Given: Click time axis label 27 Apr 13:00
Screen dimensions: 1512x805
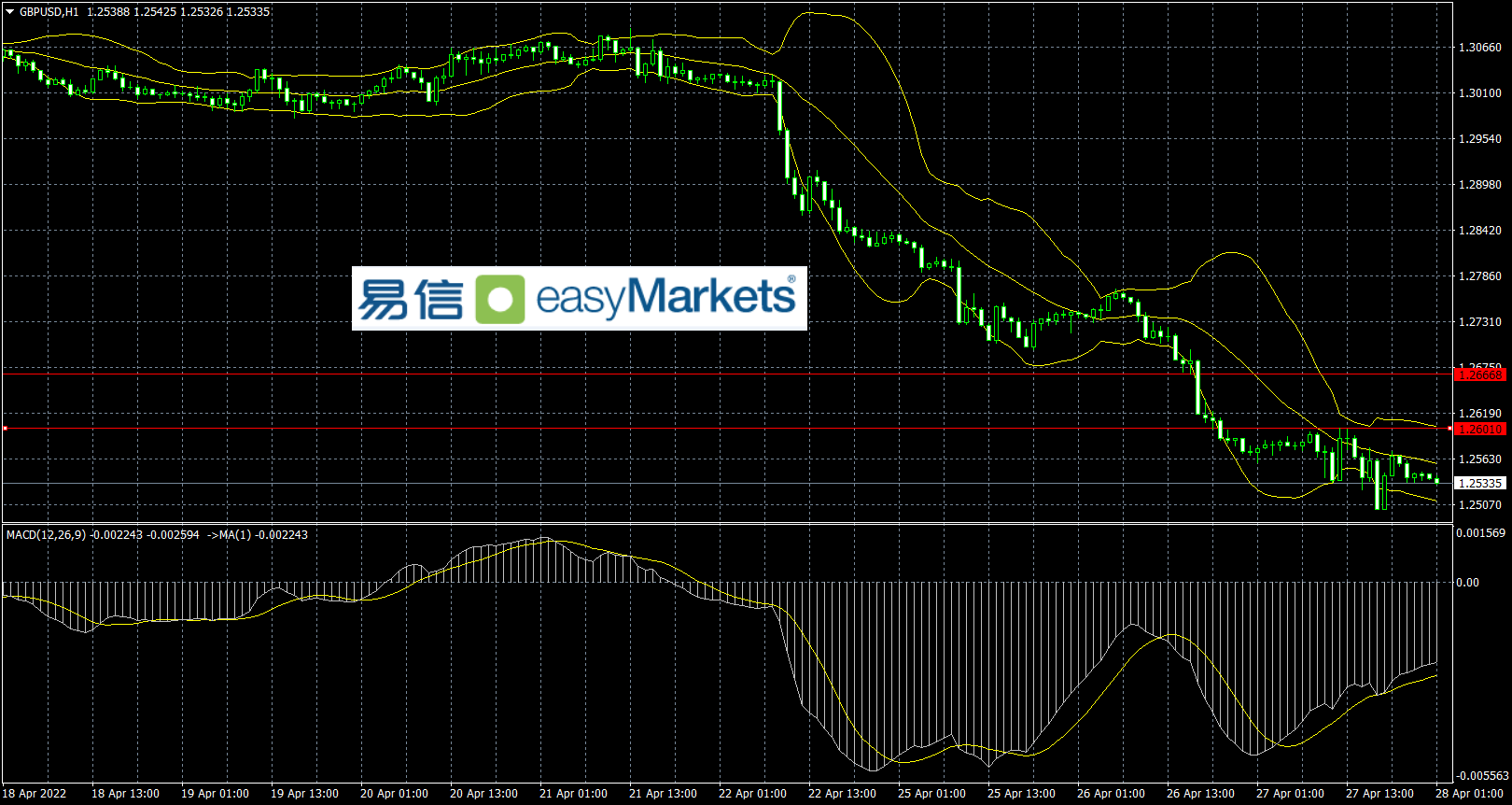Looking at the screenshot, I should pos(1379,794).
